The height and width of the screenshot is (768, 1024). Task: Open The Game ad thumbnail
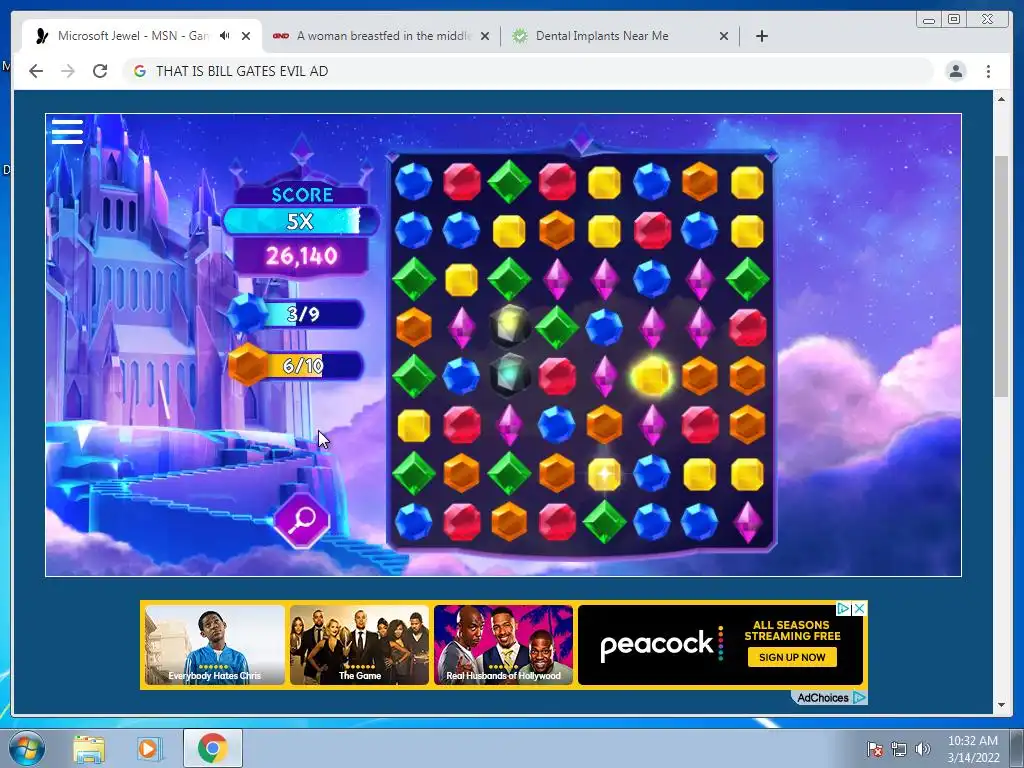pyautogui.click(x=359, y=645)
